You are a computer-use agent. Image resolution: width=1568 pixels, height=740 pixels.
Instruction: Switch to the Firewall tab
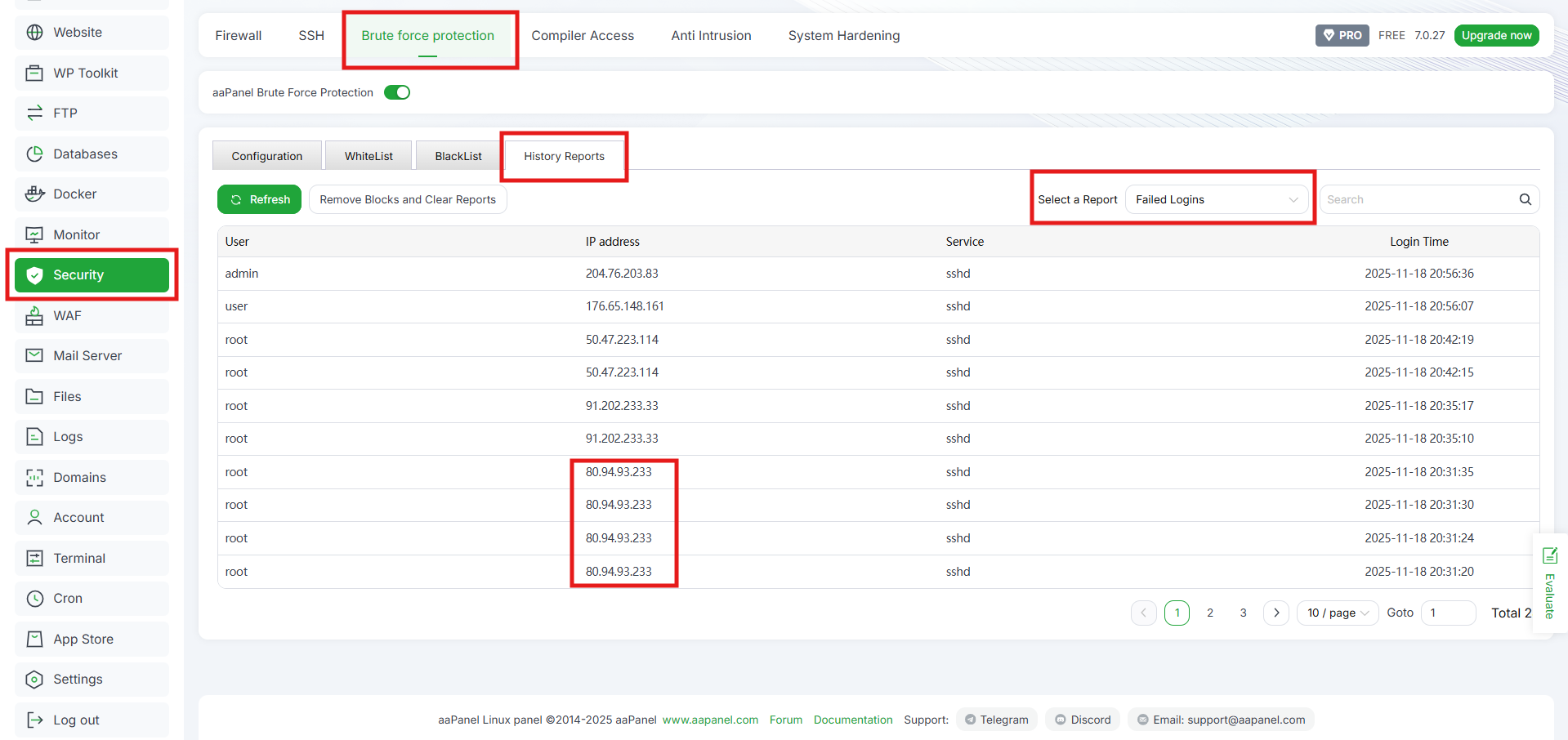[239, 35]
